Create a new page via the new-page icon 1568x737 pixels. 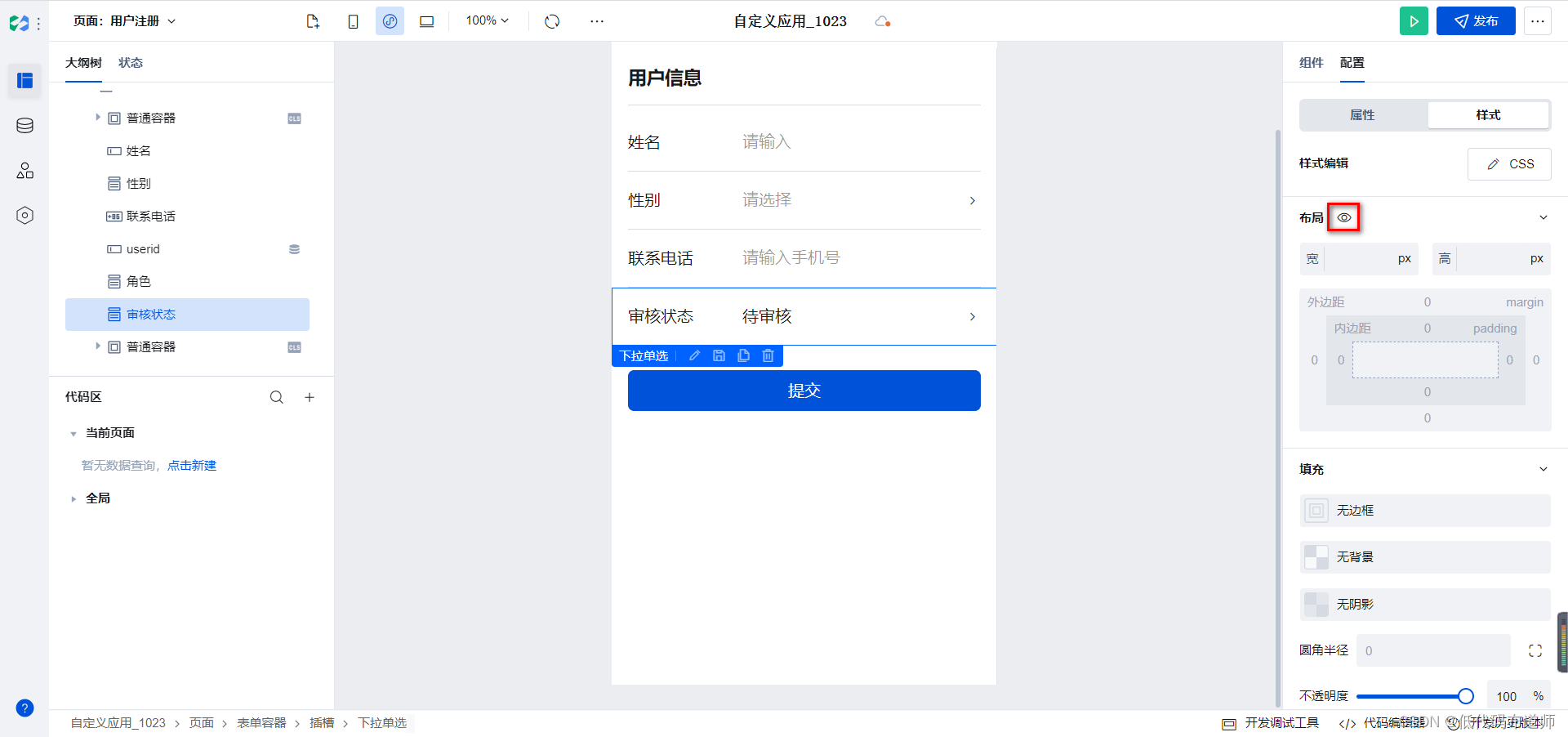(x=313, y=21)
